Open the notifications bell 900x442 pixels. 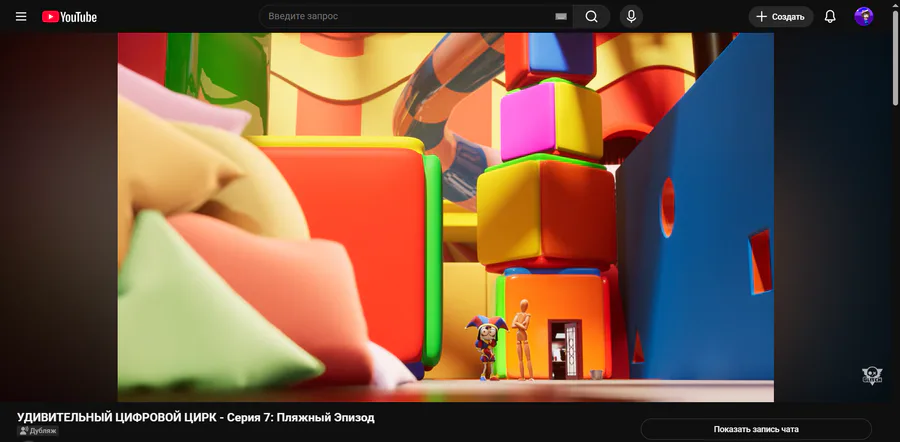[830, 17]
